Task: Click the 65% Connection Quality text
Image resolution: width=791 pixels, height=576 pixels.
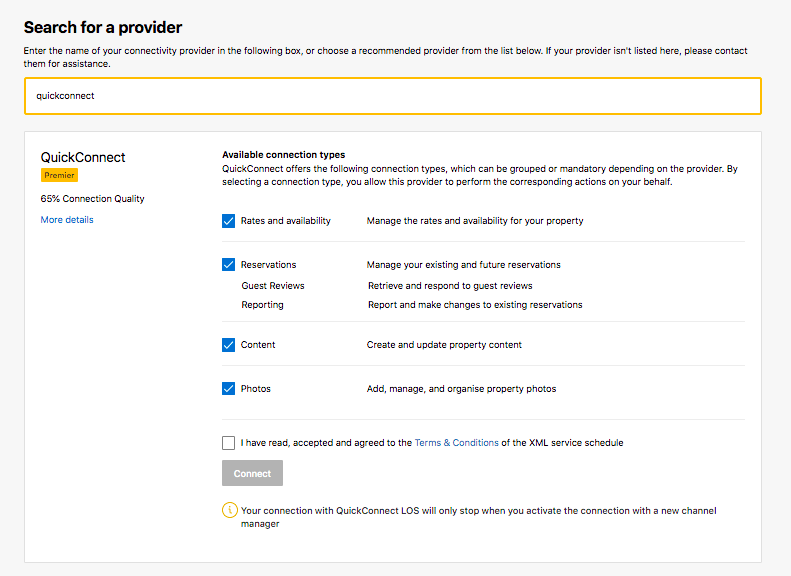Action: tap(92, 199)
